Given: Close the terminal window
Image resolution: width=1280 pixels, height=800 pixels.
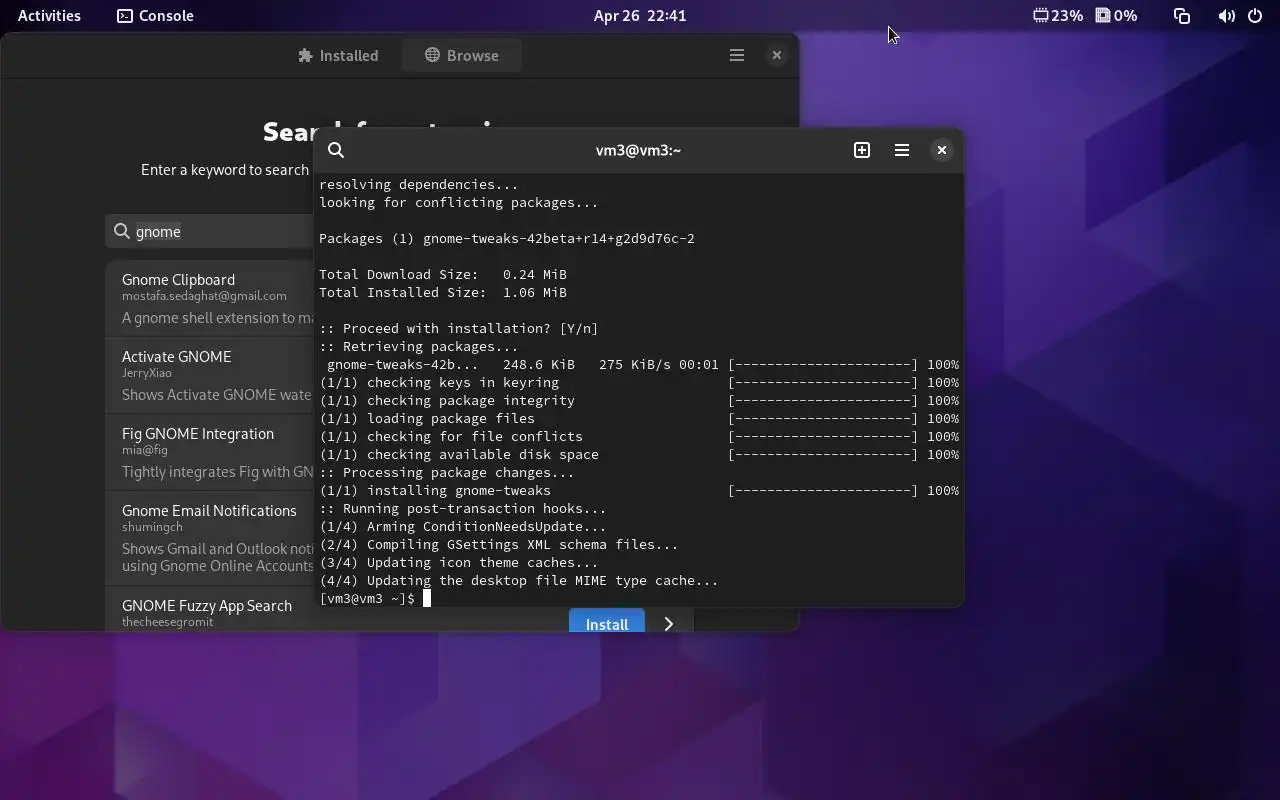Looking at the screenshot, I should coord(942,150).
